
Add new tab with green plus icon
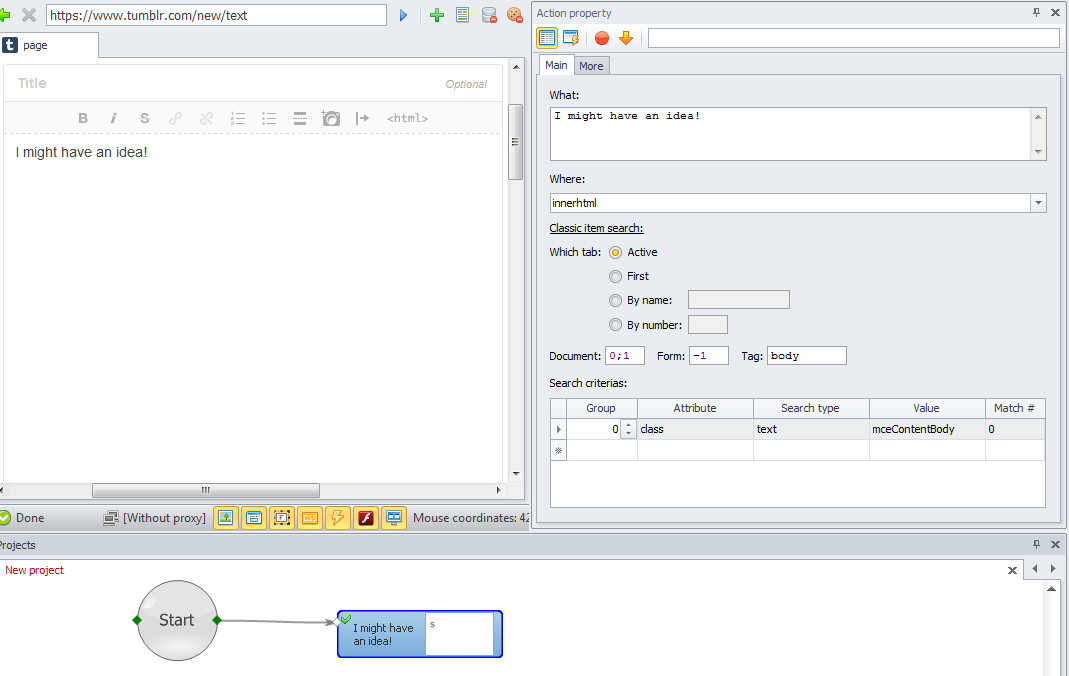(x=437, y=15)
